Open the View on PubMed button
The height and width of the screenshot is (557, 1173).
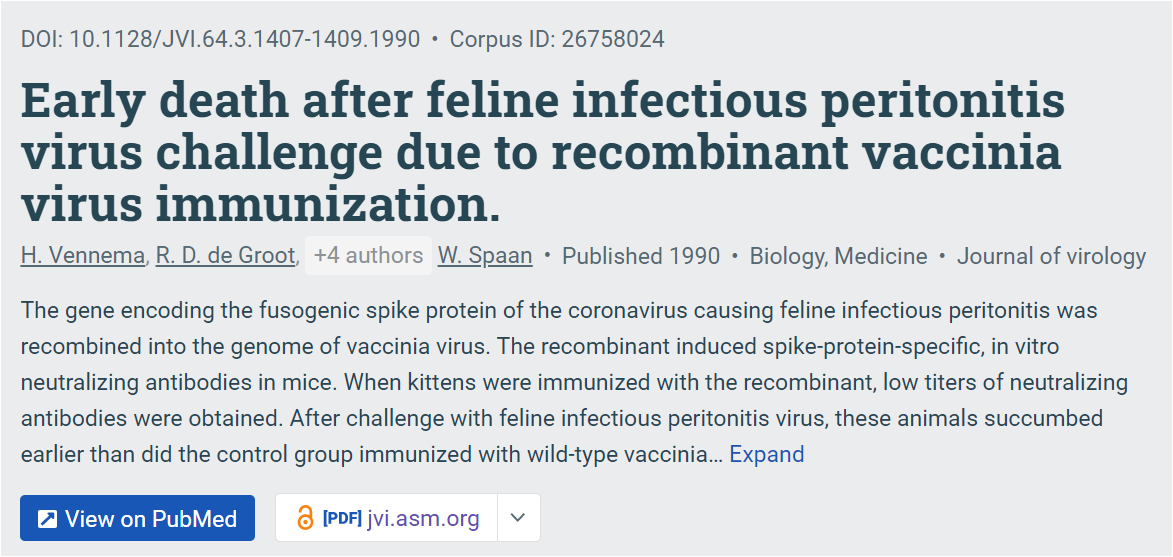[138, 518]
